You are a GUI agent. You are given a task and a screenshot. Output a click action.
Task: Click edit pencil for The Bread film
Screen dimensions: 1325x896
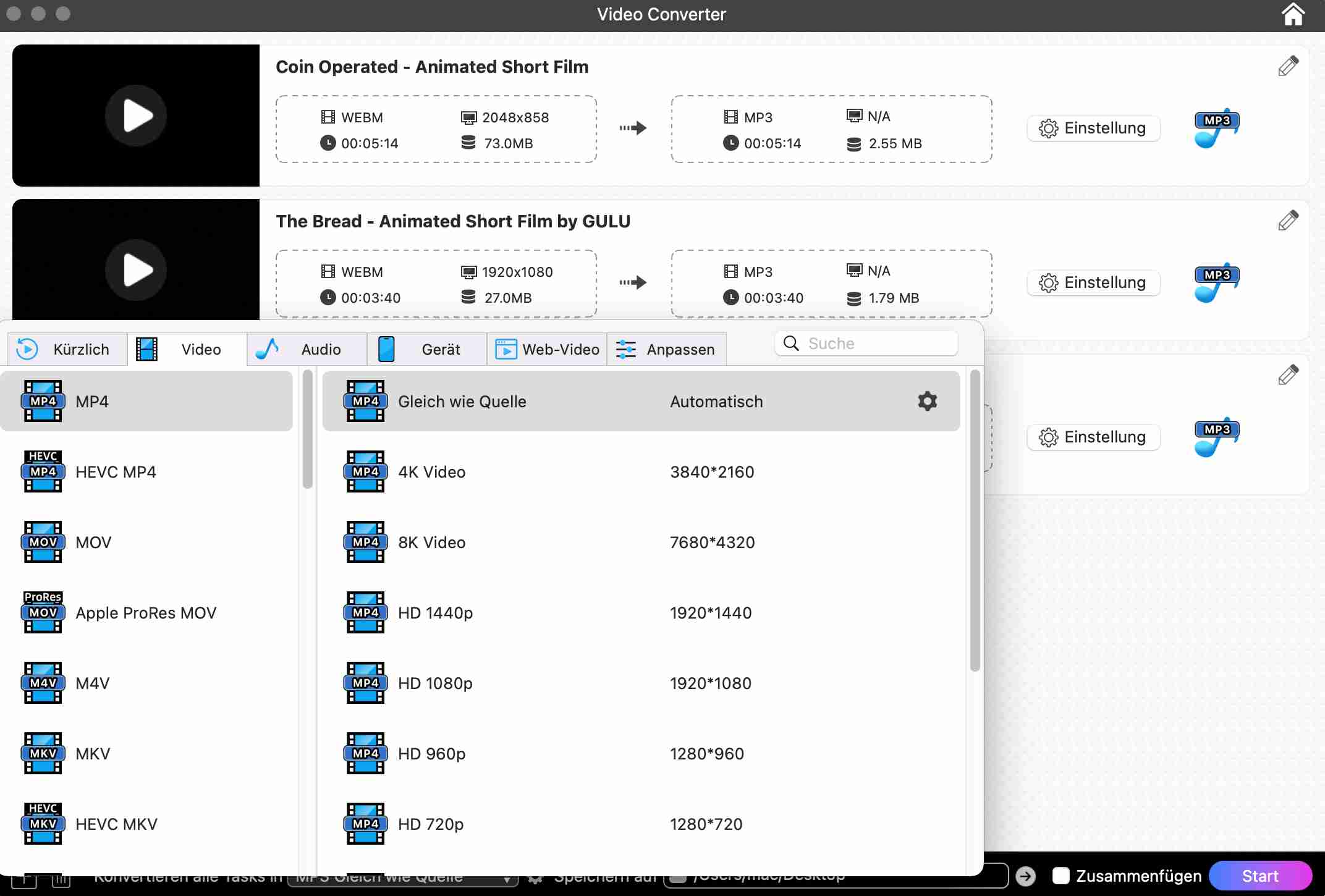pos(1288,221)
